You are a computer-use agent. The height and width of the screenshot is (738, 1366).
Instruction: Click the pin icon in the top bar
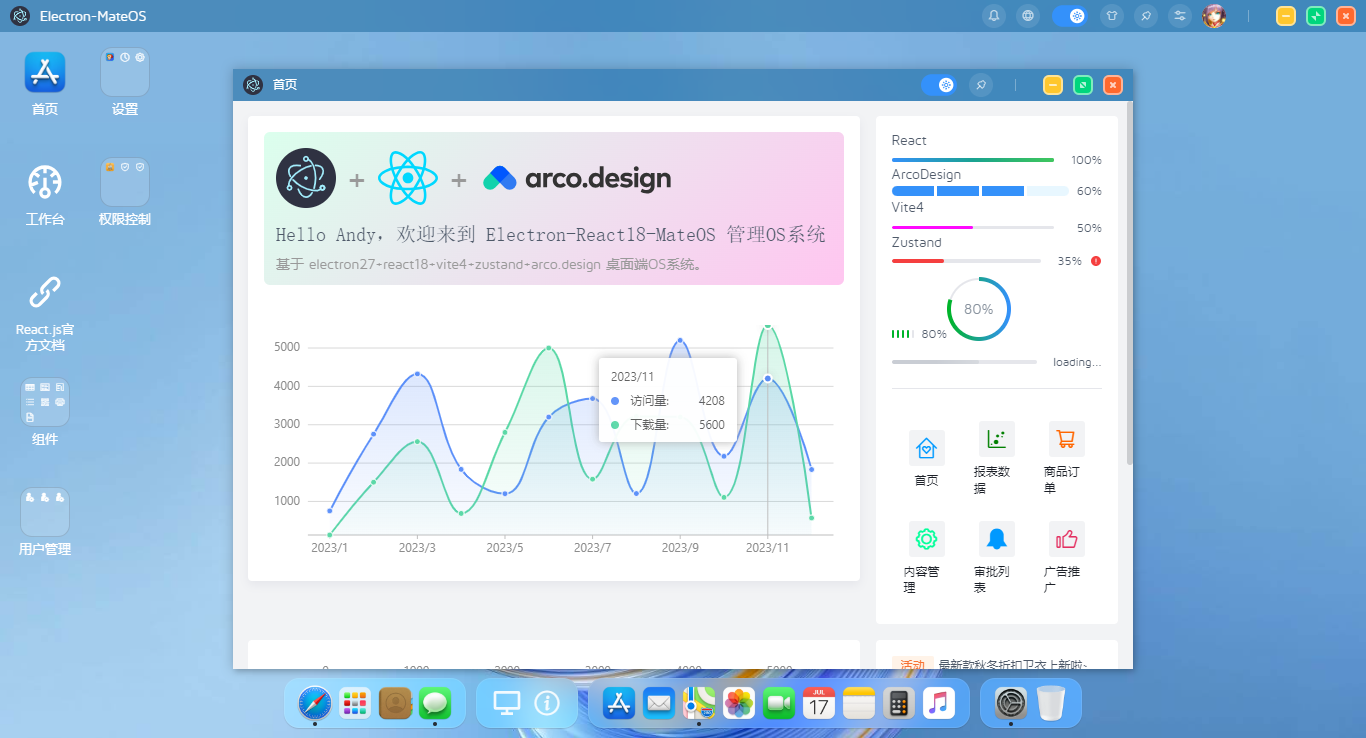[1147, 16]
